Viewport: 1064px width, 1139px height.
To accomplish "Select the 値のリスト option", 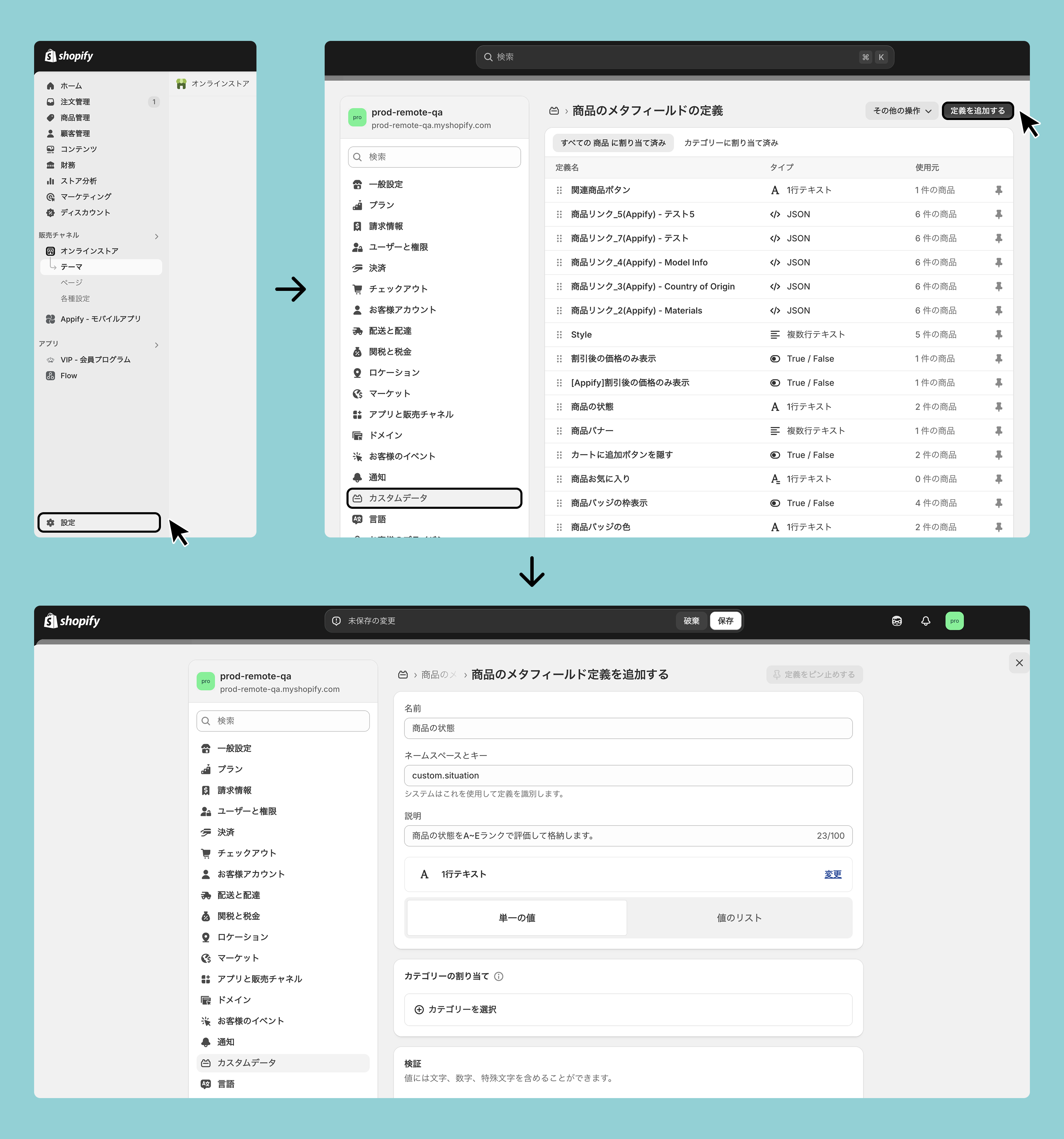I will (x=739, y=917).
